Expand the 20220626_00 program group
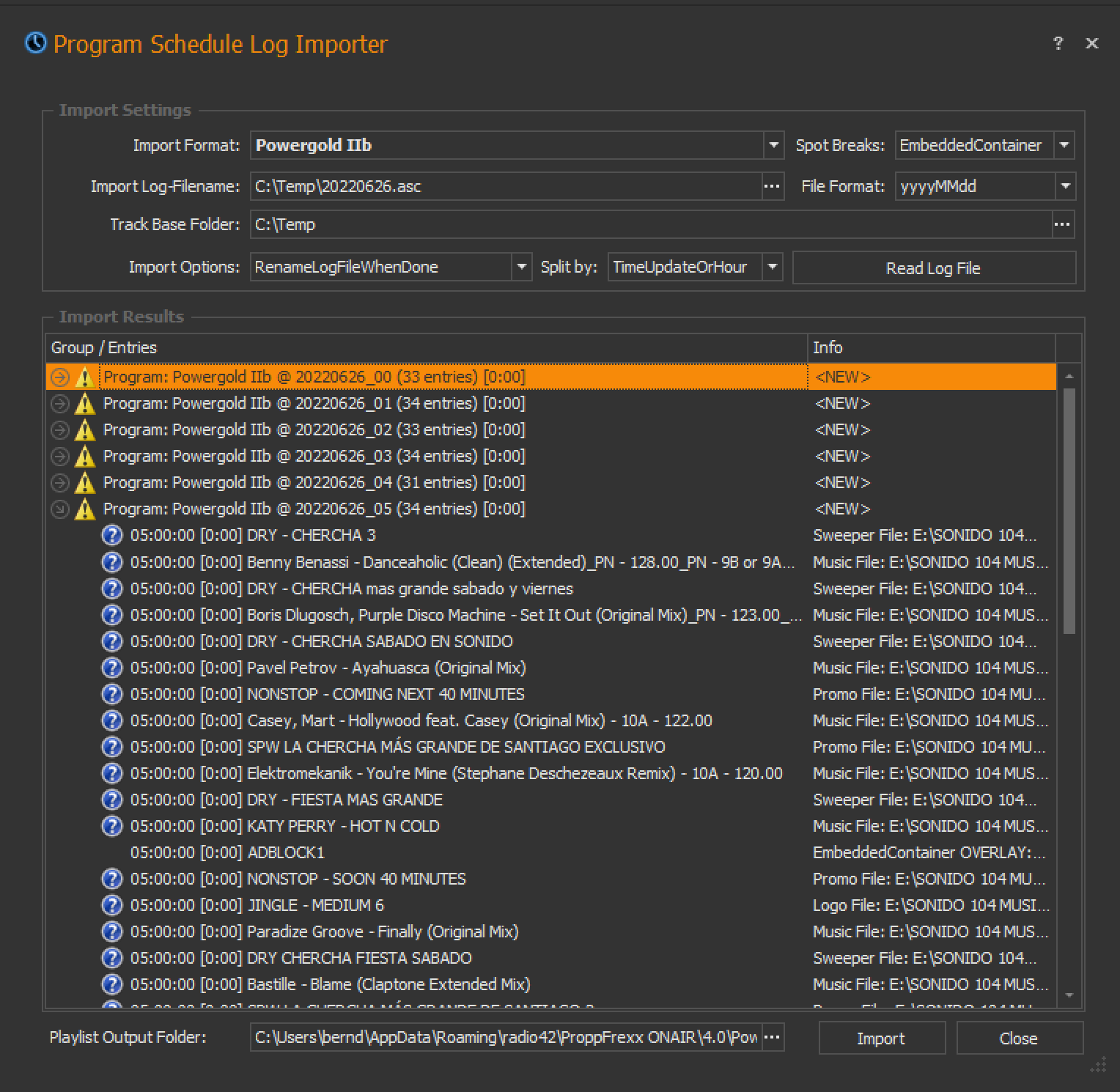The width and height of the screenshot is (1120, 1092). point(60,377)
